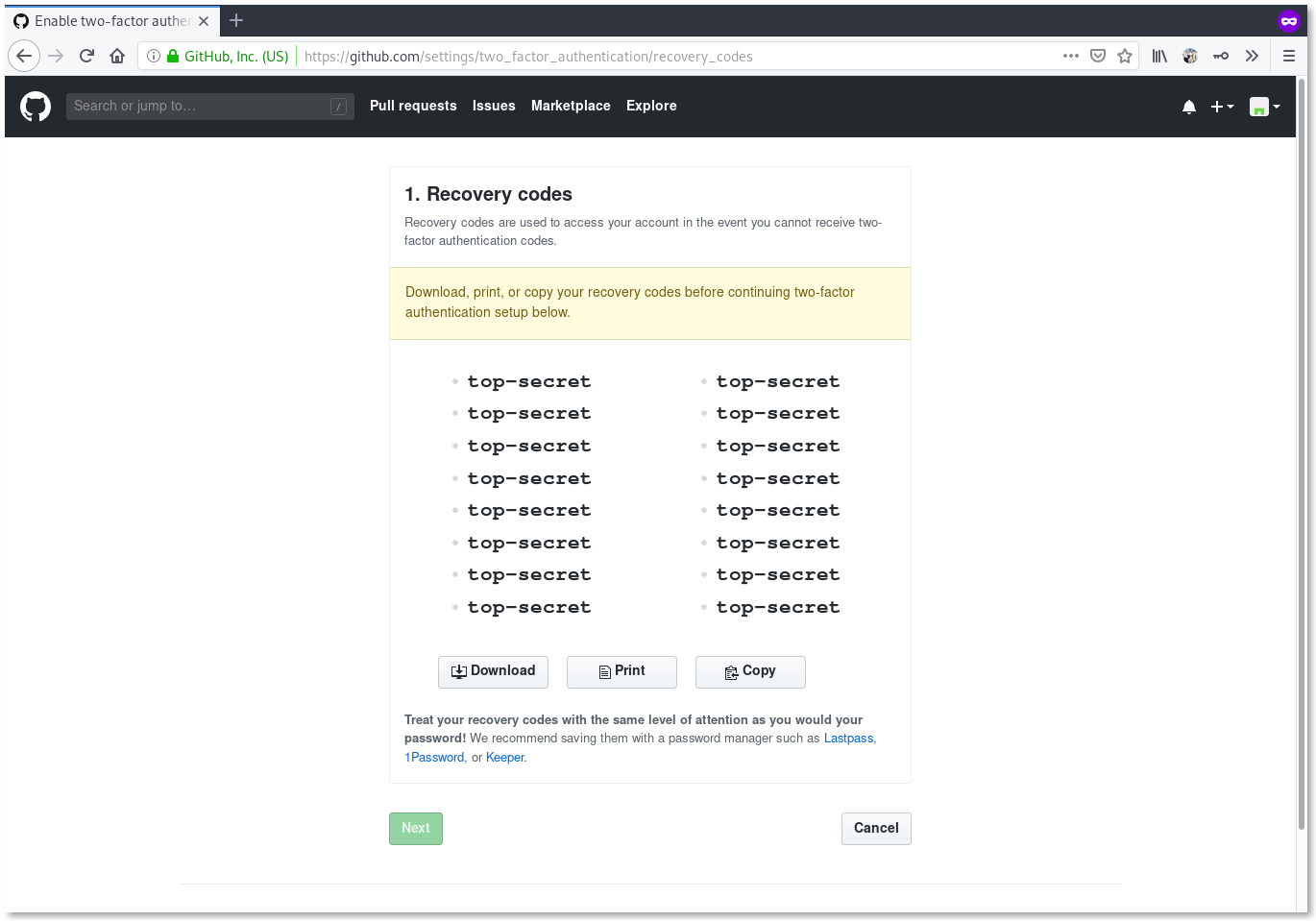
Task: Save the page to Pocket
Action: (1098, 56)
